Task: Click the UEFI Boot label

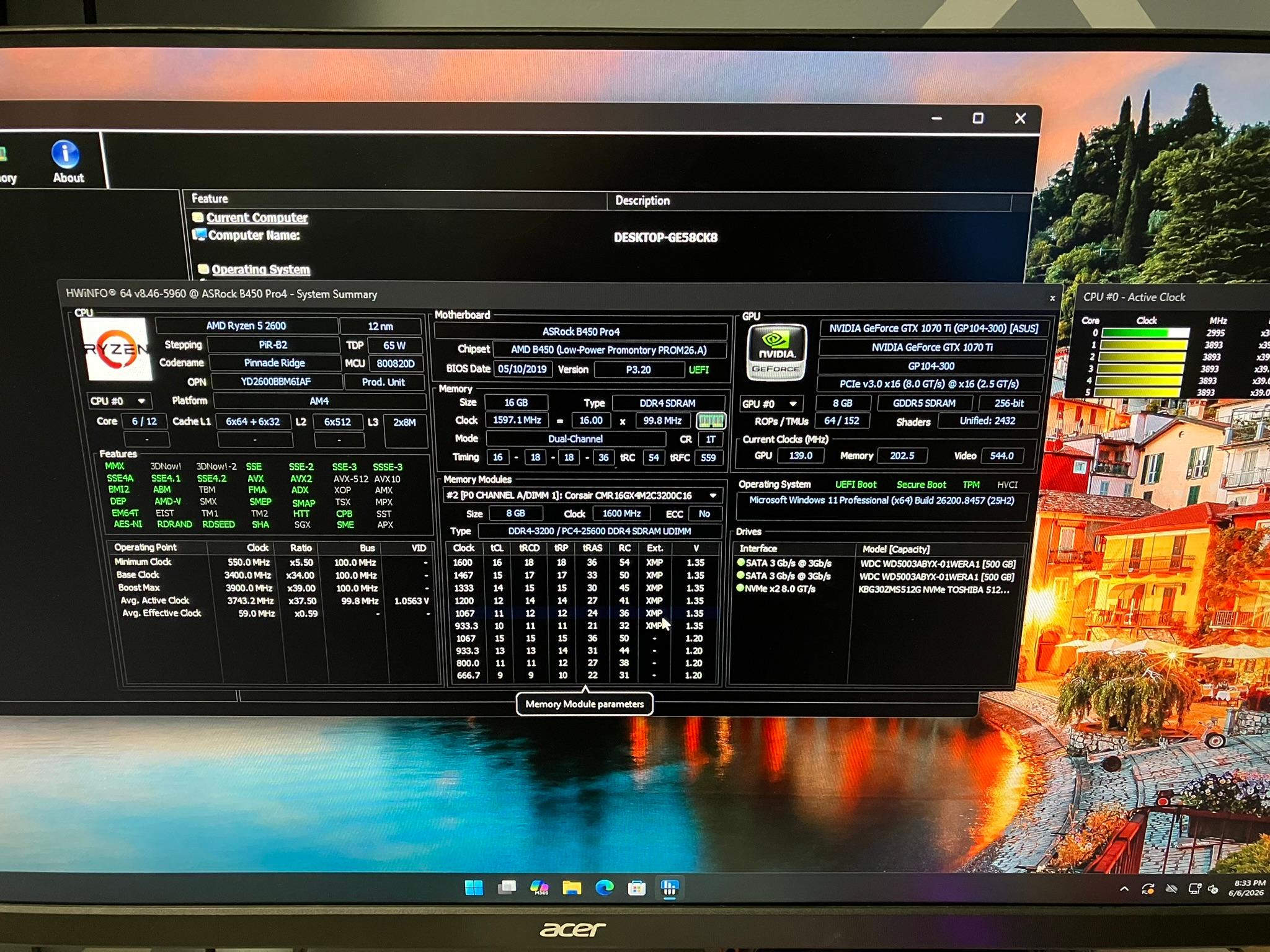Action: click(856, 485)
